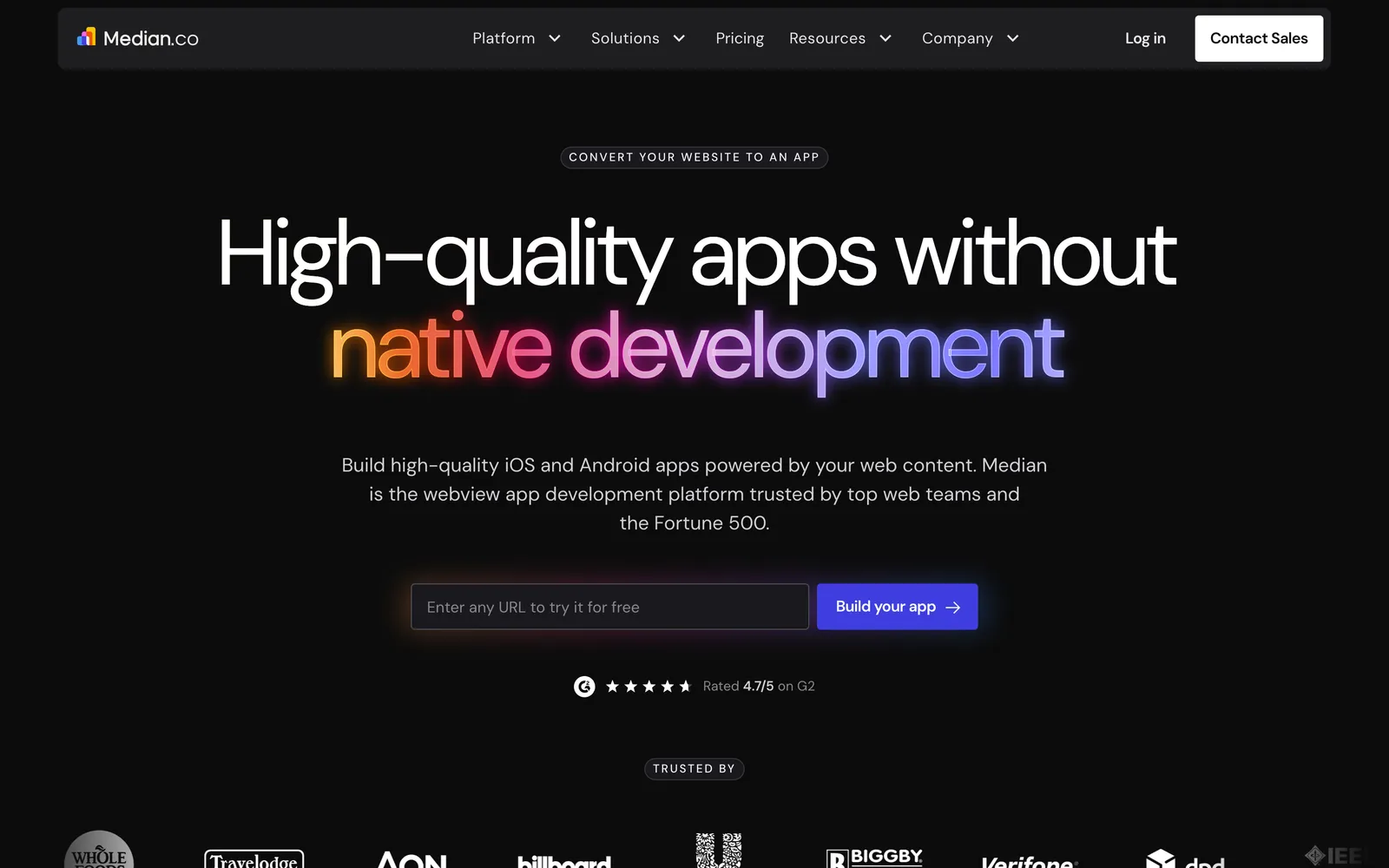
Task: Go to the Pricing page
Action: [740, 38]
